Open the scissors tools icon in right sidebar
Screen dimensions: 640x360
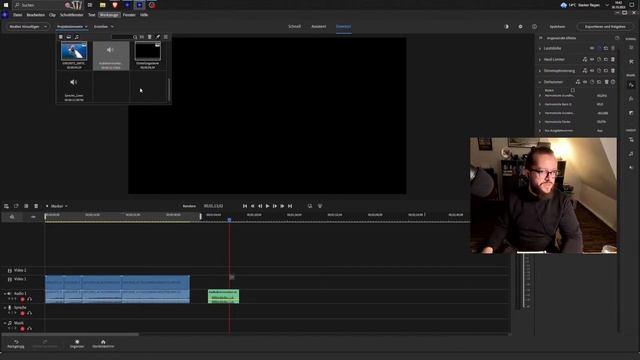tap(631, 62)
